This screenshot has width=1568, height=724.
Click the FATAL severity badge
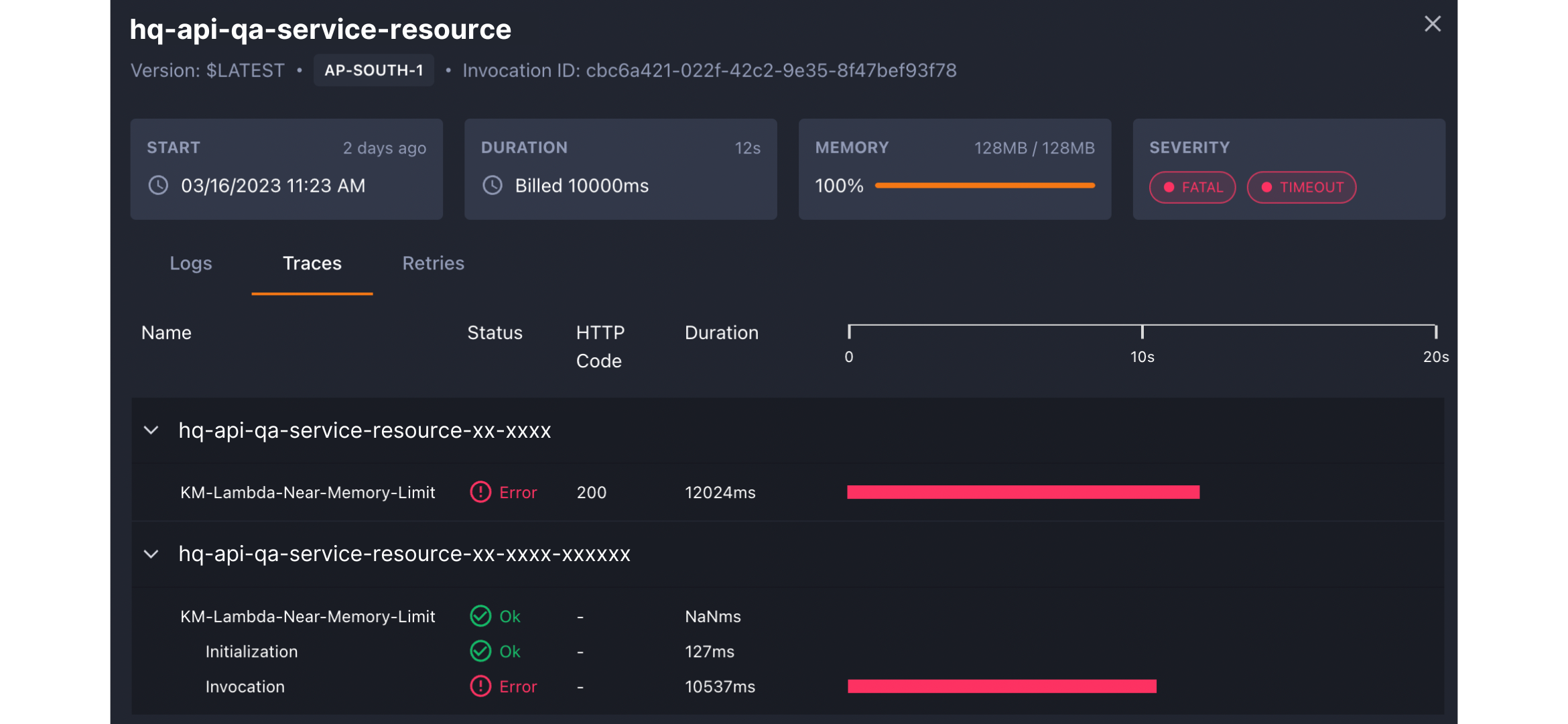[x=1192, y=188]
